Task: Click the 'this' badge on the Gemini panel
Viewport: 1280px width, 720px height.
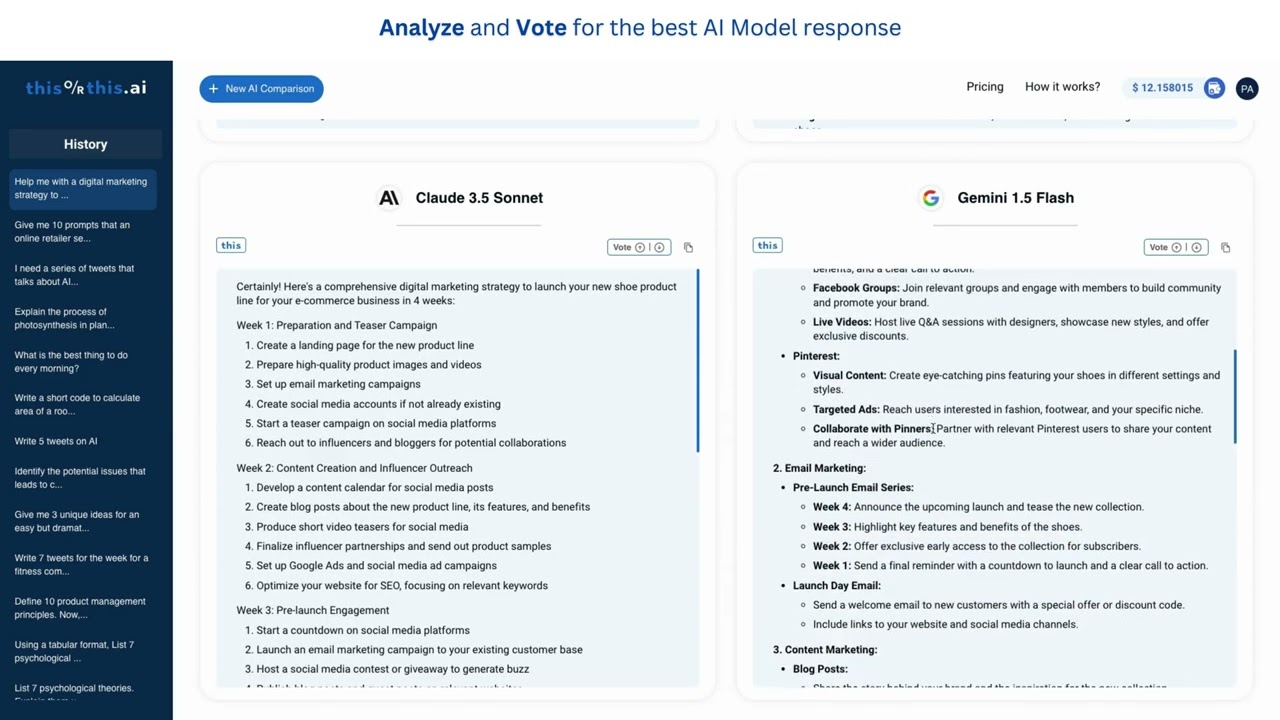Action: pyautogui.click(x=768, y=245)
